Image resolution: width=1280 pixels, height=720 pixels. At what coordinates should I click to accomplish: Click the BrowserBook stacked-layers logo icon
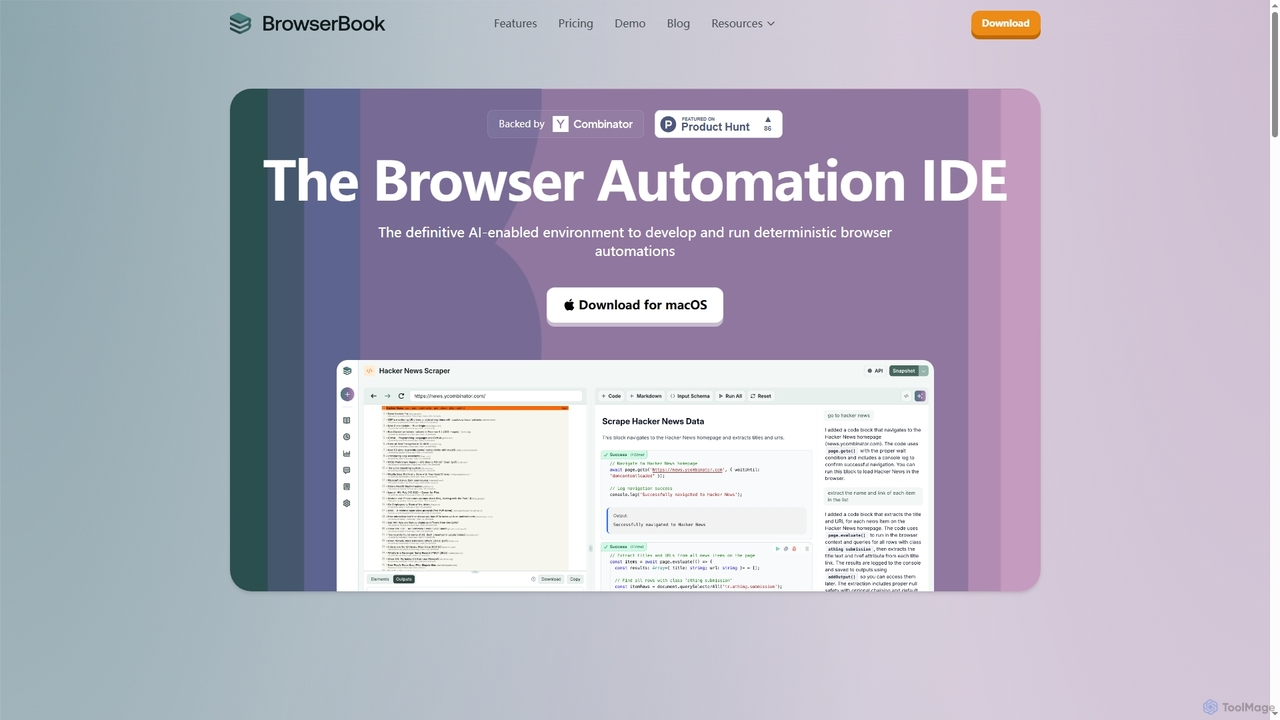tap(240, 24)
